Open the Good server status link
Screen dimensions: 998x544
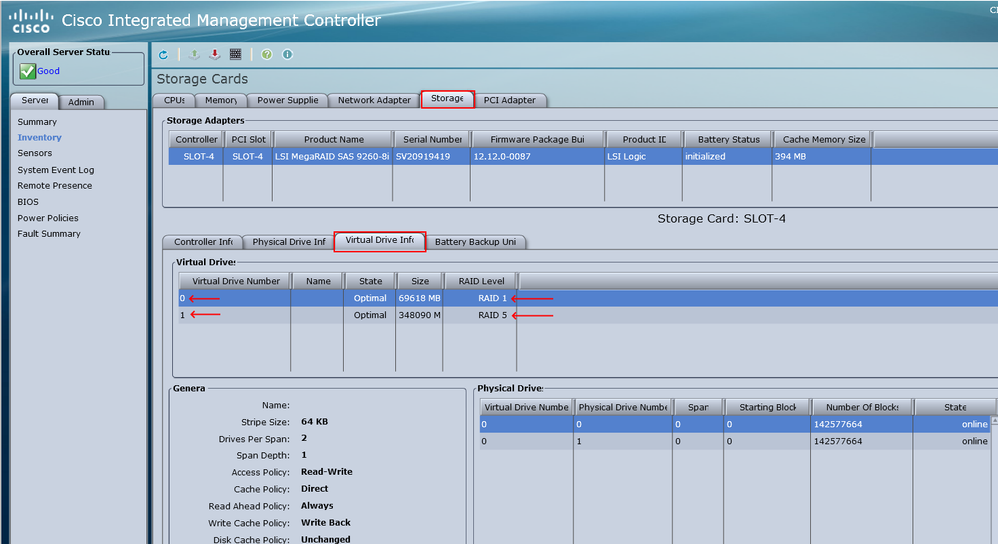[x=48, y=71]
